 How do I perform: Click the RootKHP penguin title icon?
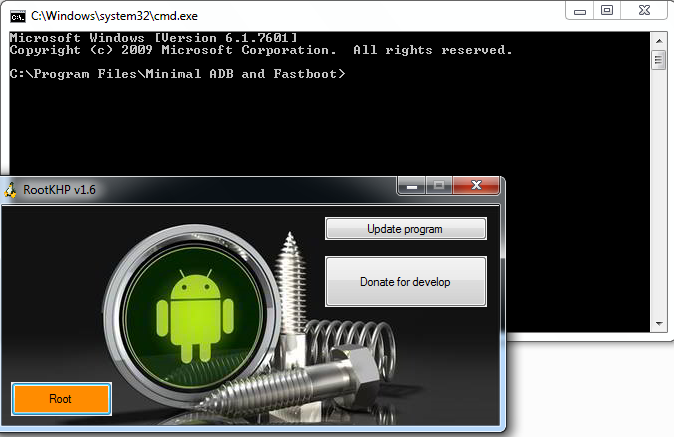pos(11,189)
